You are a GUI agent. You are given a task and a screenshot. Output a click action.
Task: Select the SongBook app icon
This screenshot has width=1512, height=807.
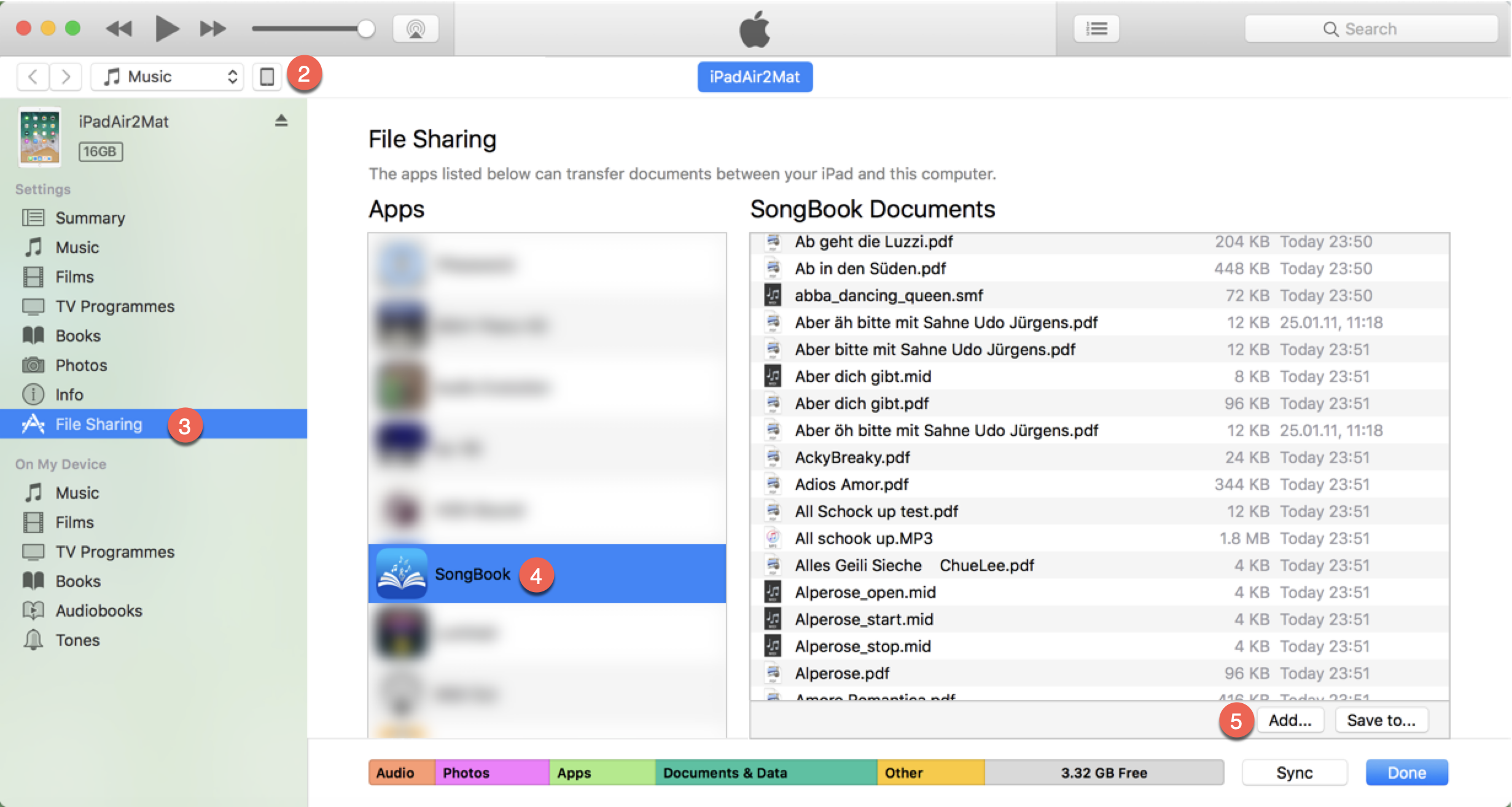(x=402, y=574)
